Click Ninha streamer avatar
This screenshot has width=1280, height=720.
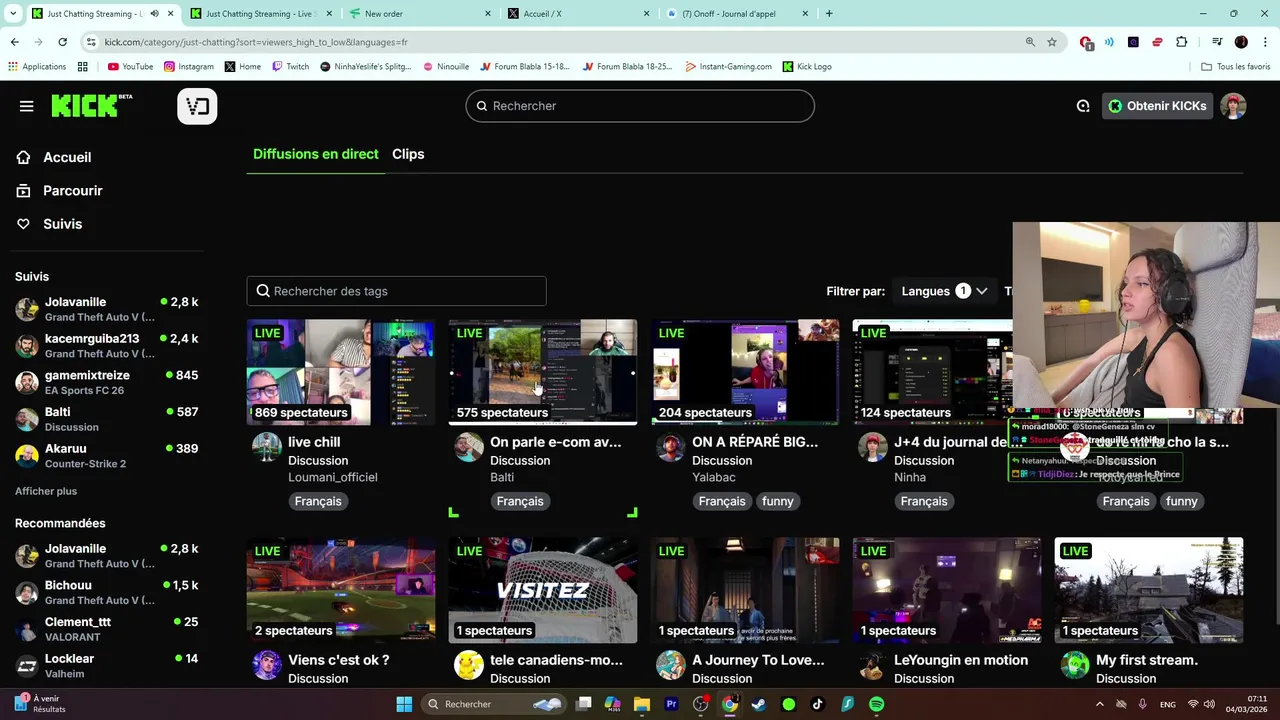point(873,447)
